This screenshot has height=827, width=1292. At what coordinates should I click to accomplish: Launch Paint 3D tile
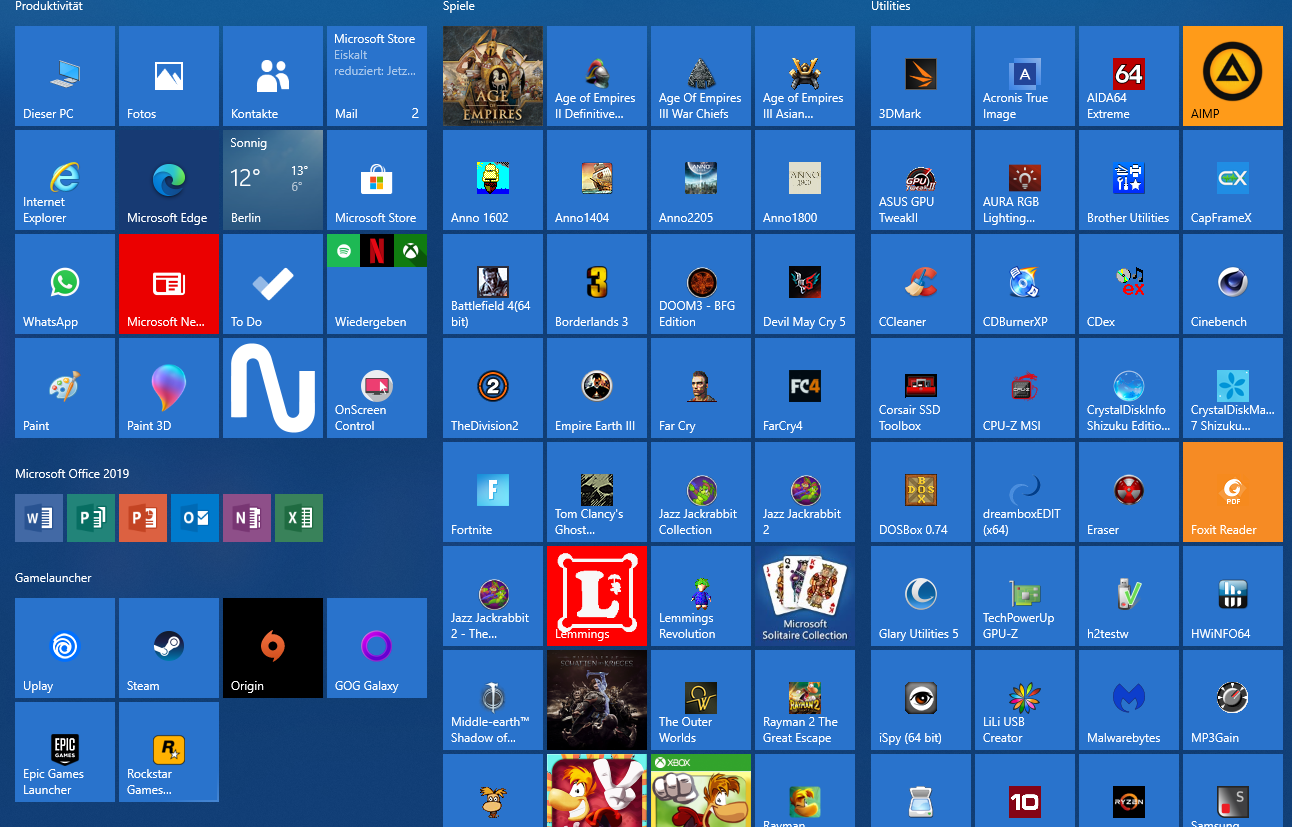coord(169,388)
